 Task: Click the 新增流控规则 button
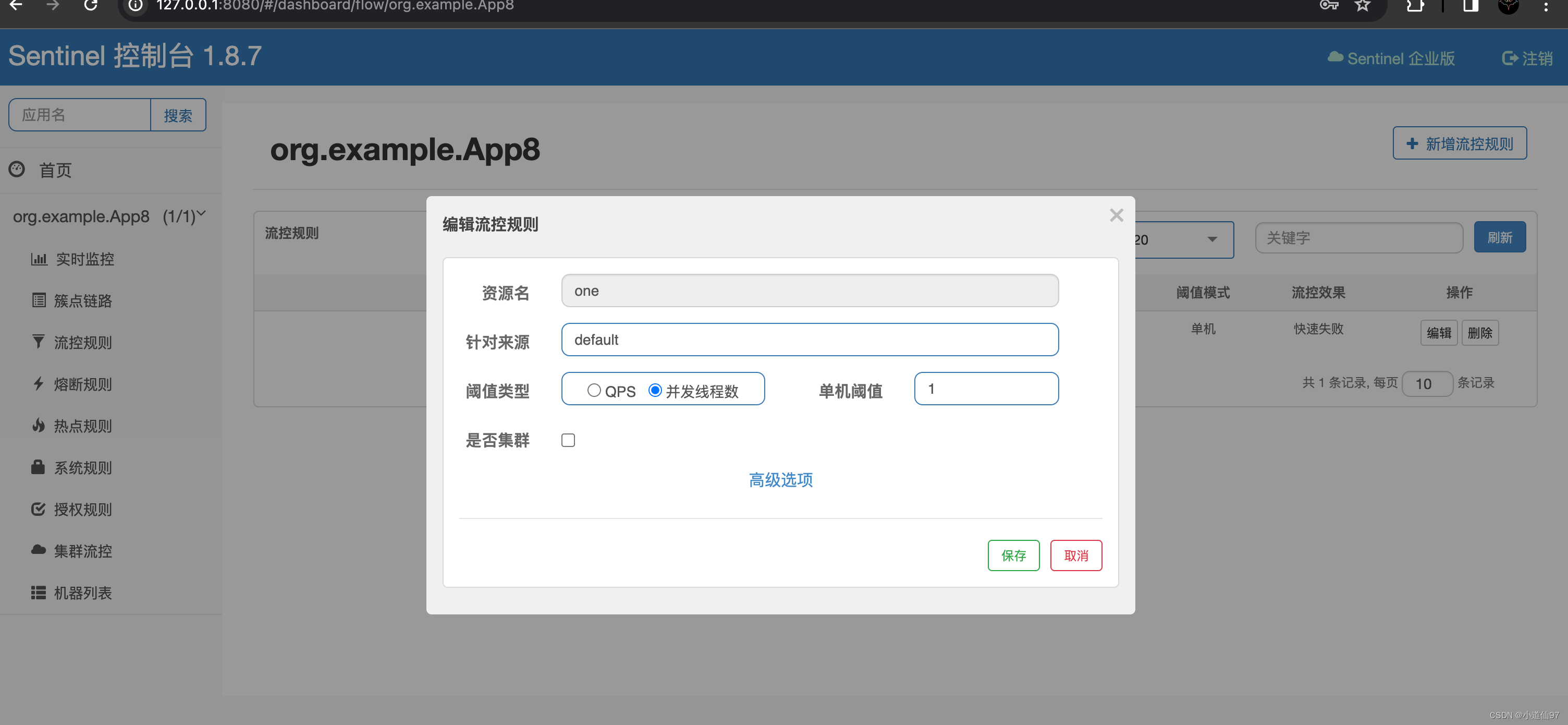tap(1459, 143)
